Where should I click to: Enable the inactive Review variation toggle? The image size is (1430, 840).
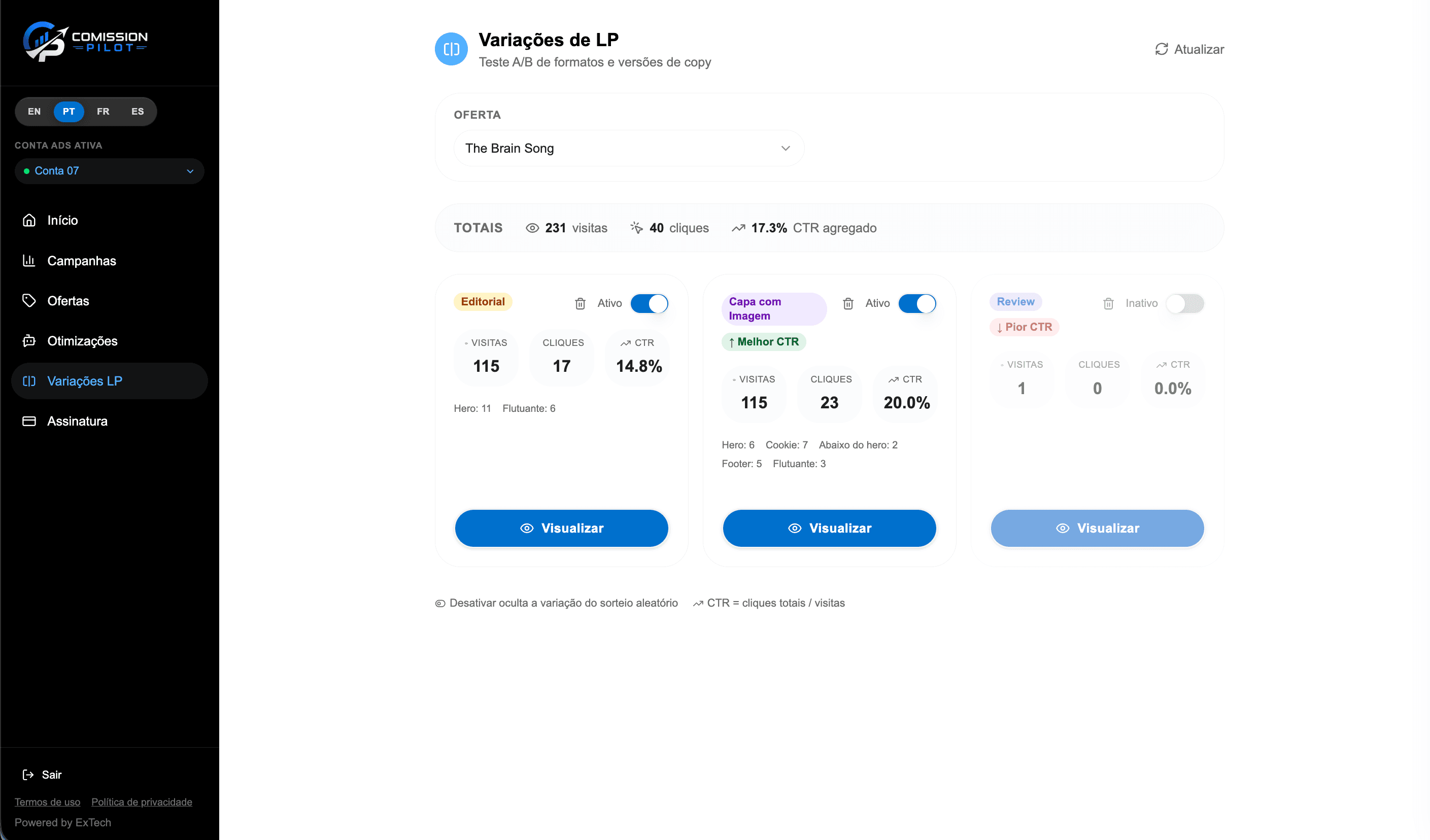click(x=1185, y=303)
